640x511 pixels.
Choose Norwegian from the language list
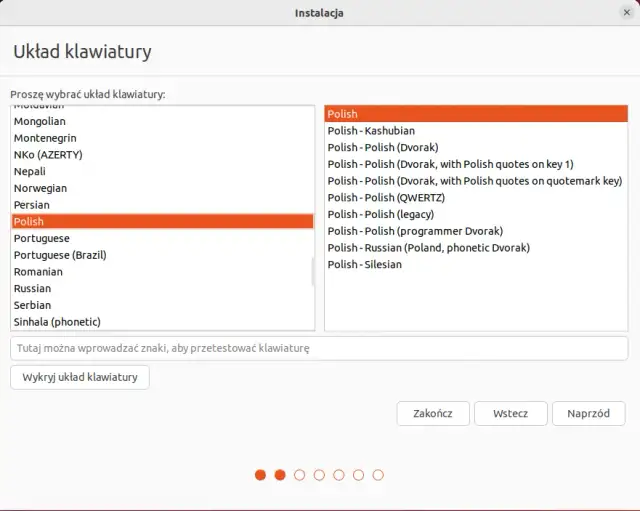tap(40, 188)
